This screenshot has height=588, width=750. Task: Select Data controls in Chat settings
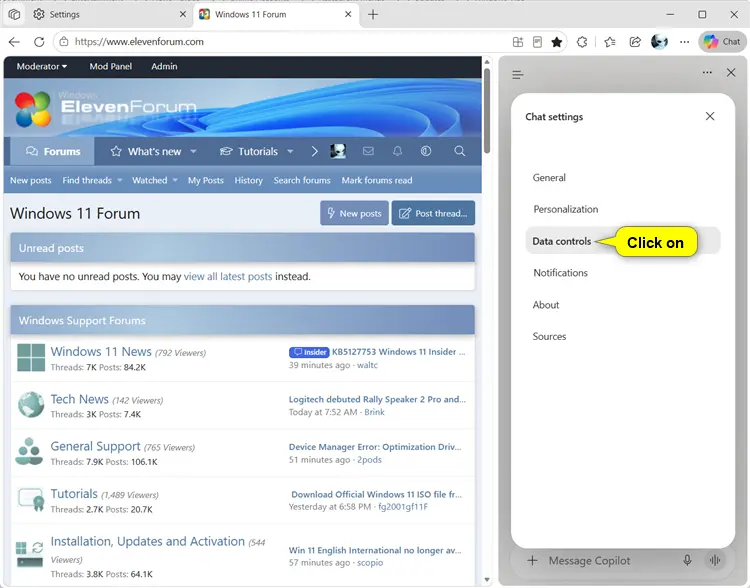click(x=622, y=241)
